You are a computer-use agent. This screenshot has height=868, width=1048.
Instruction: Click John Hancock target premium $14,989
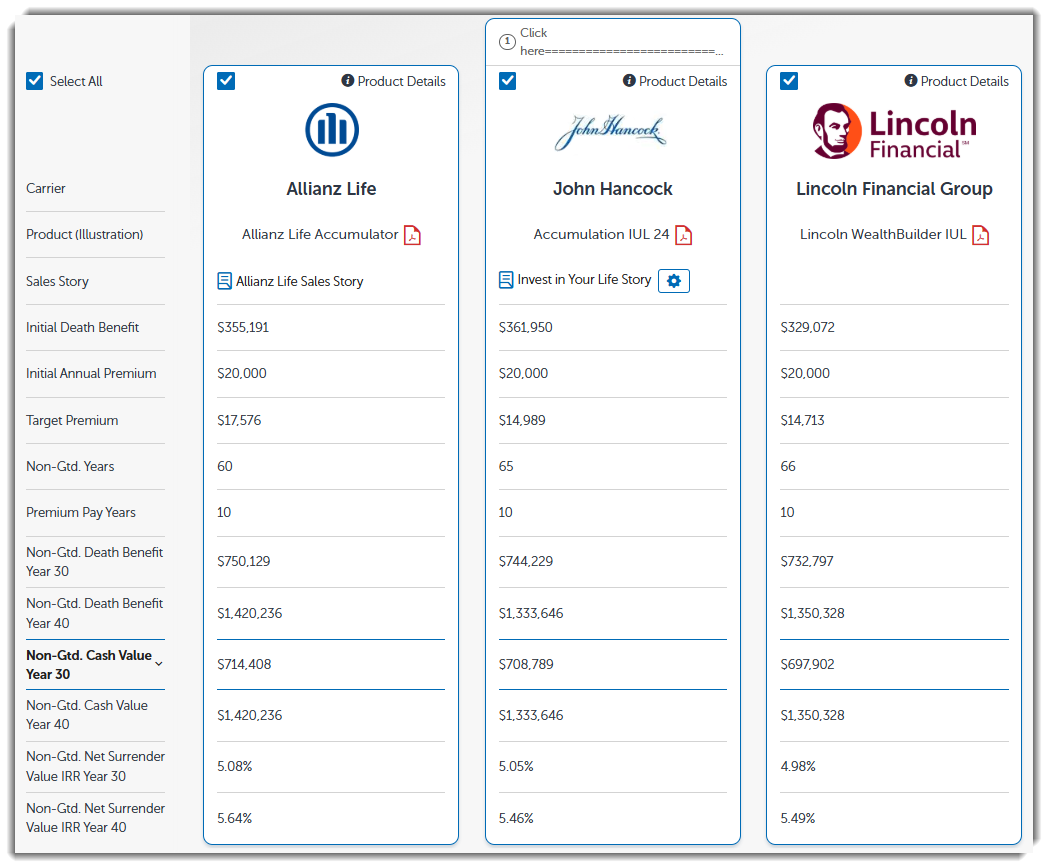coord(522,420)
